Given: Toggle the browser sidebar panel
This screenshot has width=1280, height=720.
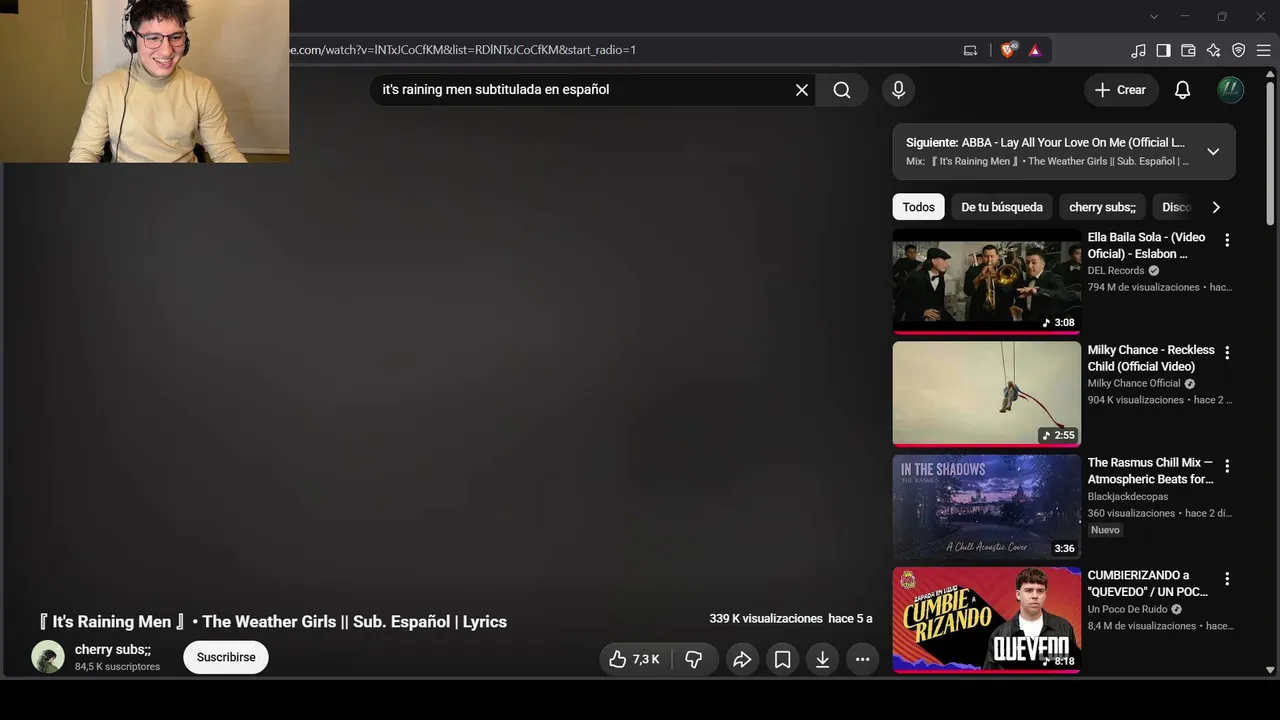Looking at the screenshot, I should tap(1163, 50).
